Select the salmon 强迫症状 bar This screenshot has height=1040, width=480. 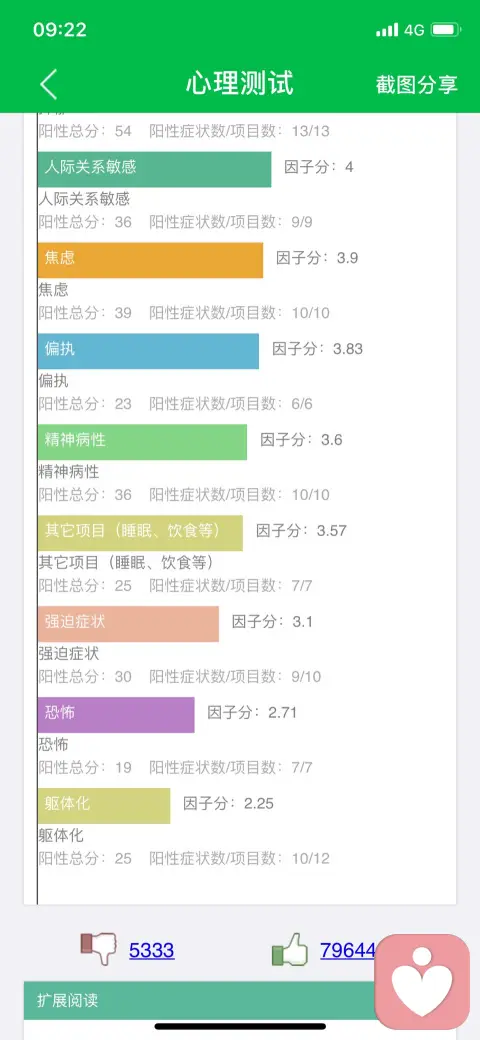tap(129, 623)
